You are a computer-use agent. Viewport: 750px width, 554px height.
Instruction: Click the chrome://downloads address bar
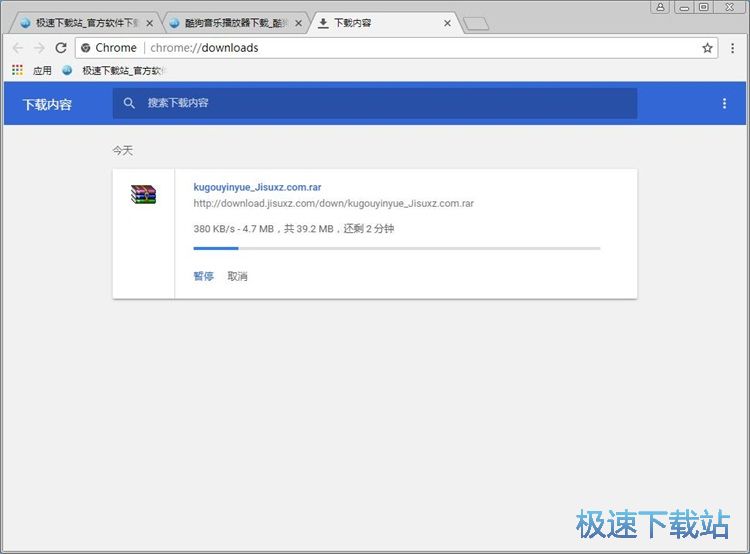(x=396, y=48)
